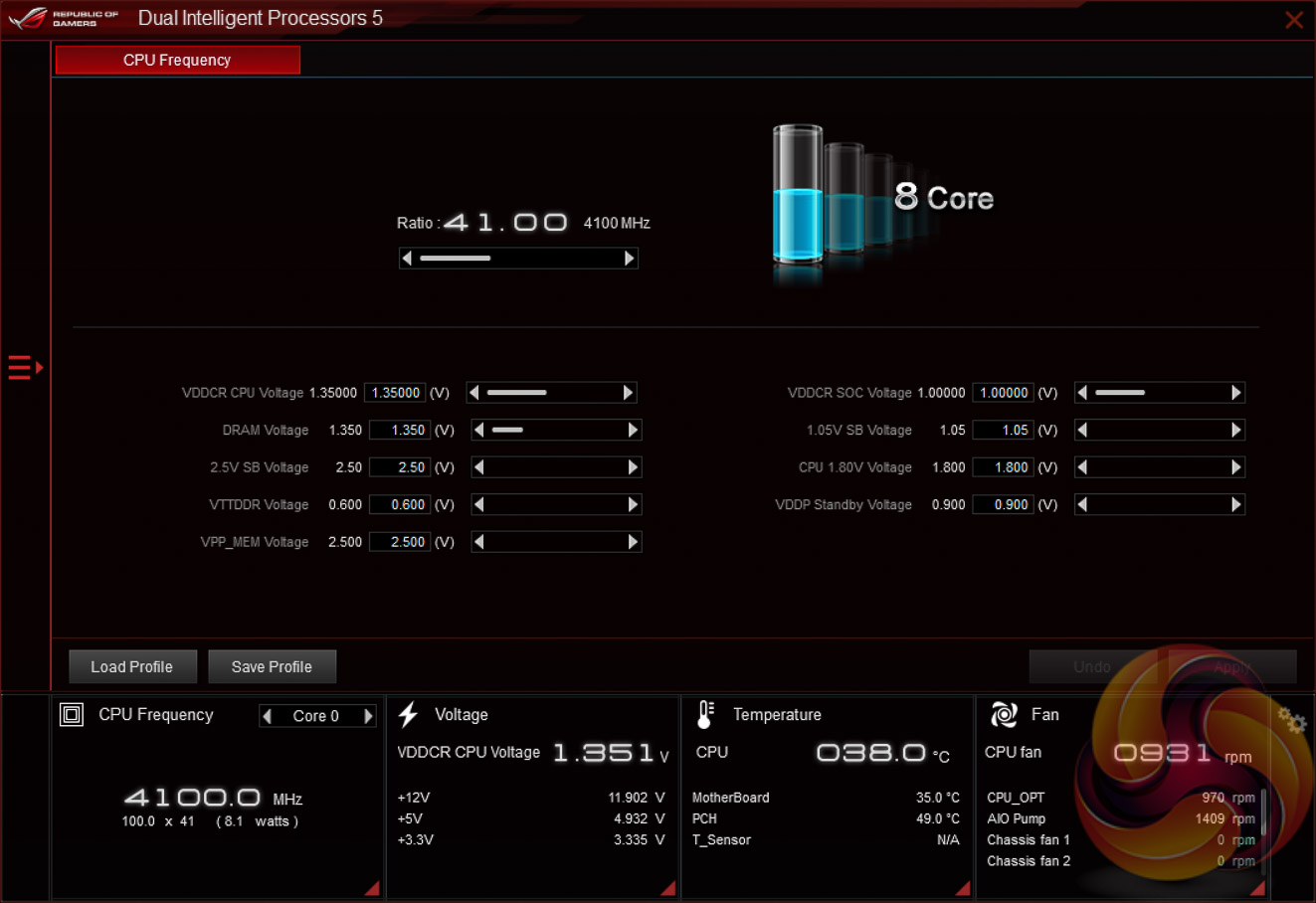Focus the 2.5V SB Voltage input field

point(400,467)
